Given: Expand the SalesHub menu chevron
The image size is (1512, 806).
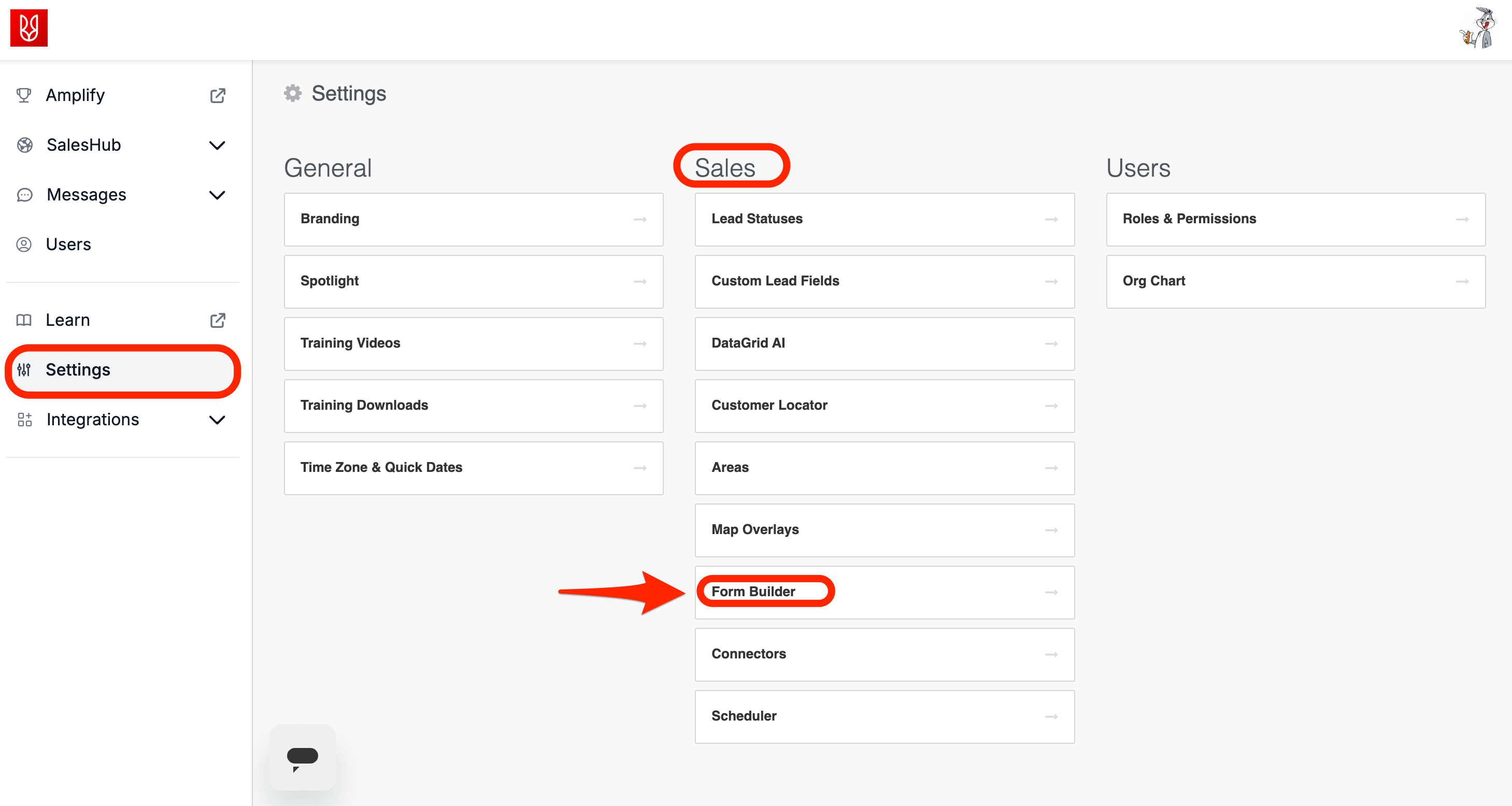Looking at the screenshot, I should coord(217,145).
